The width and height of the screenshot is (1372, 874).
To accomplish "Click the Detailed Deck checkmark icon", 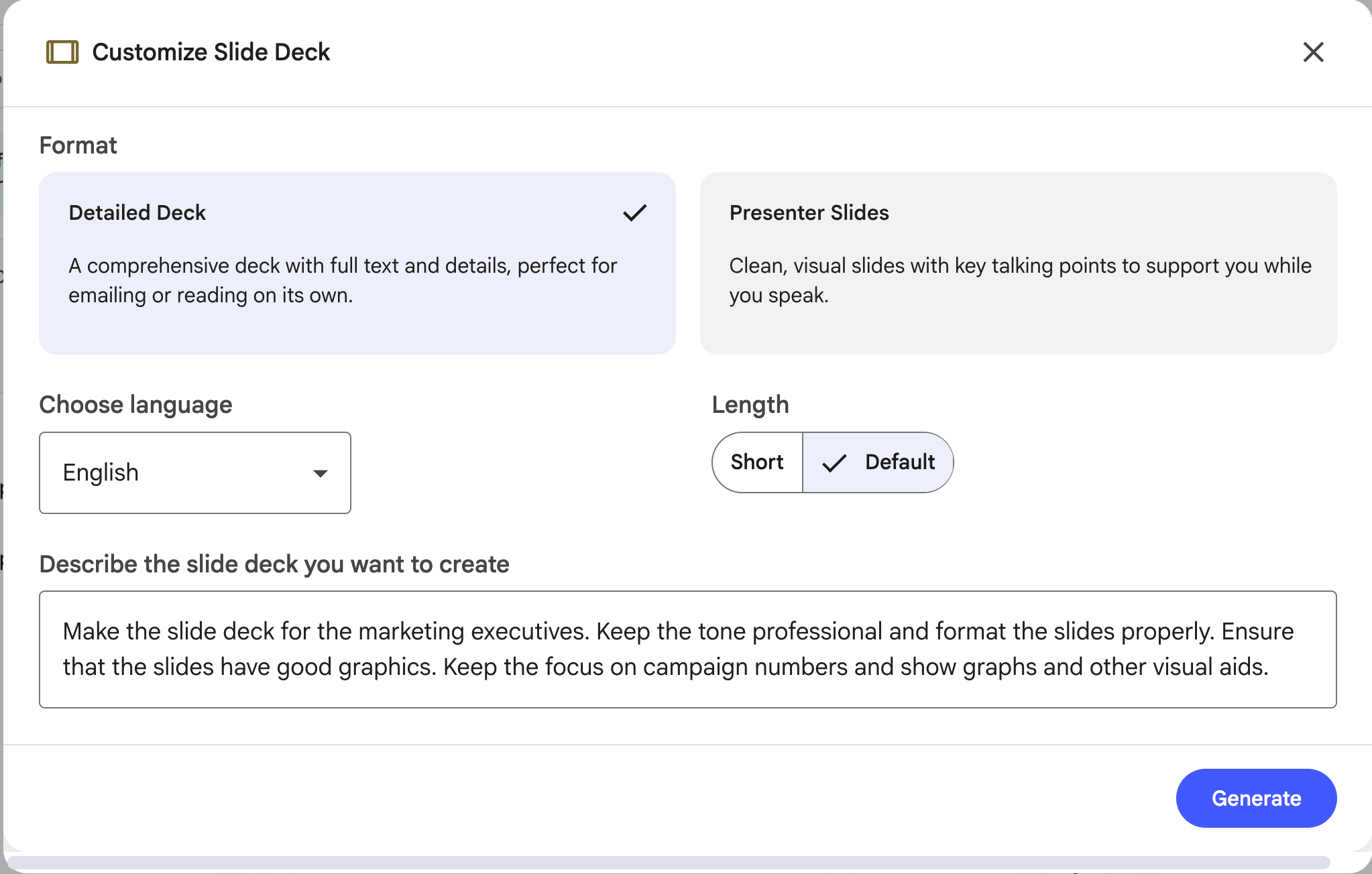I will click(x=634, y=213).
